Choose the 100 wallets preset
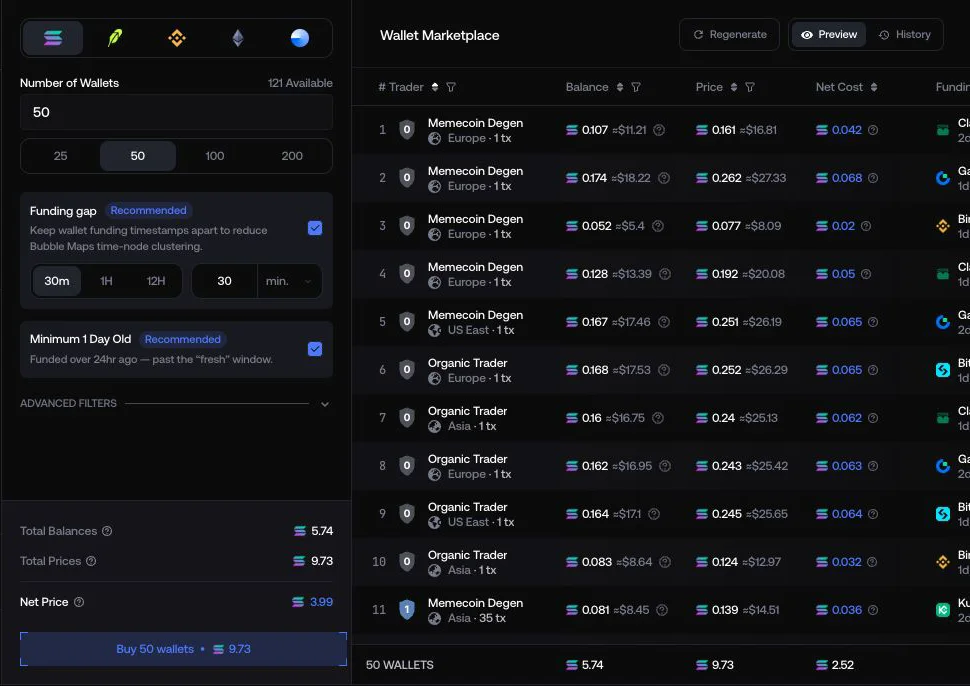 point(215,156)
